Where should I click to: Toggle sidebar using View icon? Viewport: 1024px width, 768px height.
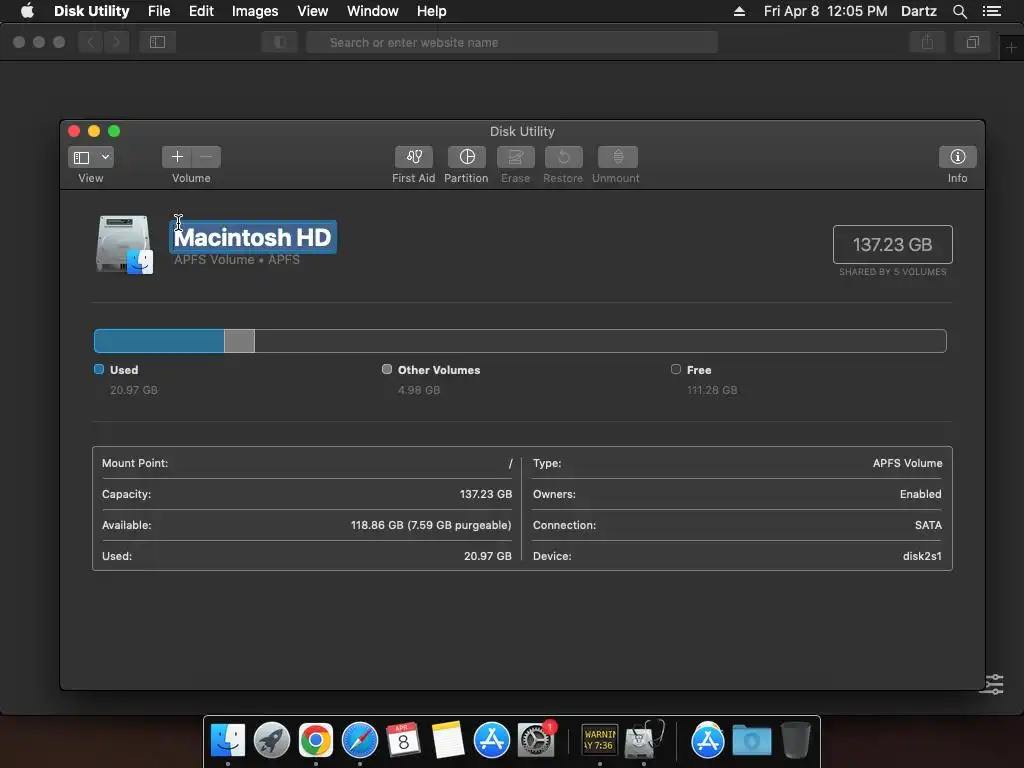82,157
